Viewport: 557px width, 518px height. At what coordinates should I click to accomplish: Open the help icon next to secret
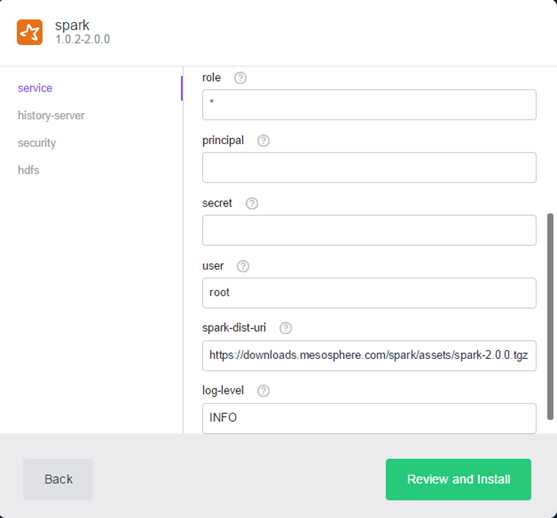252,203
